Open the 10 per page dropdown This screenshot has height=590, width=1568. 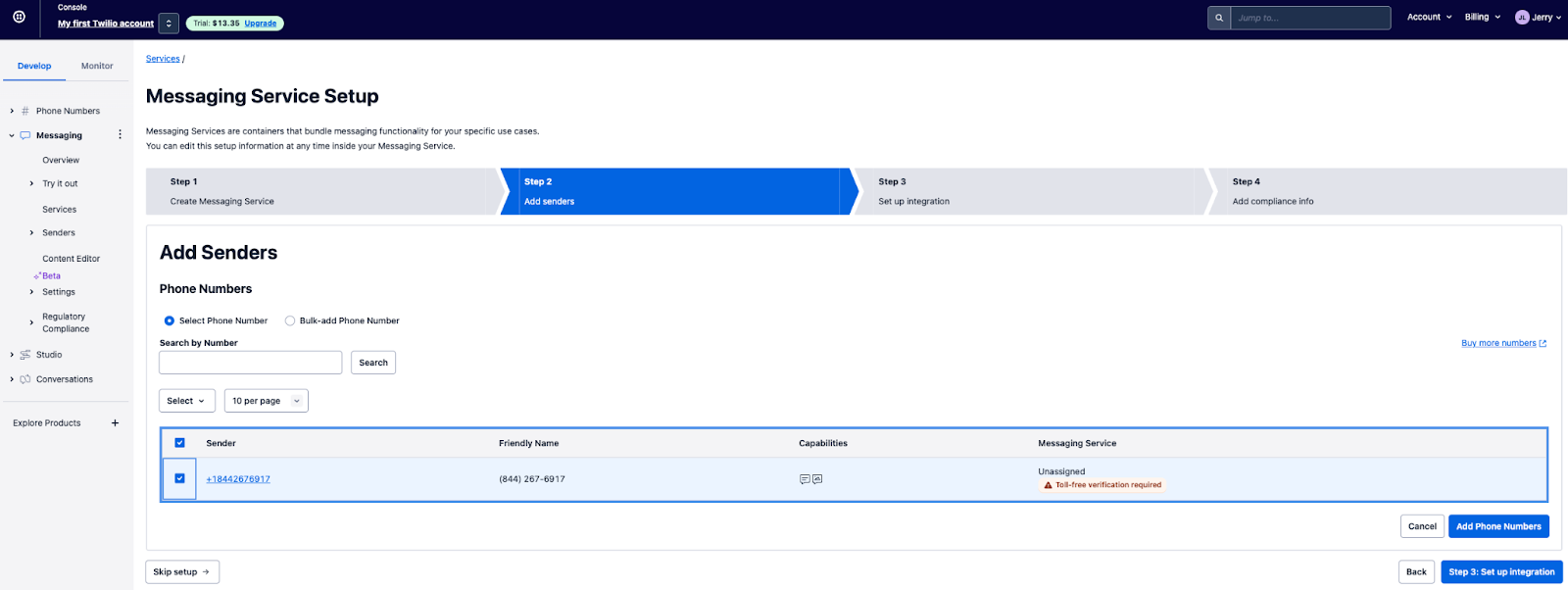click(x=267, y=401)
